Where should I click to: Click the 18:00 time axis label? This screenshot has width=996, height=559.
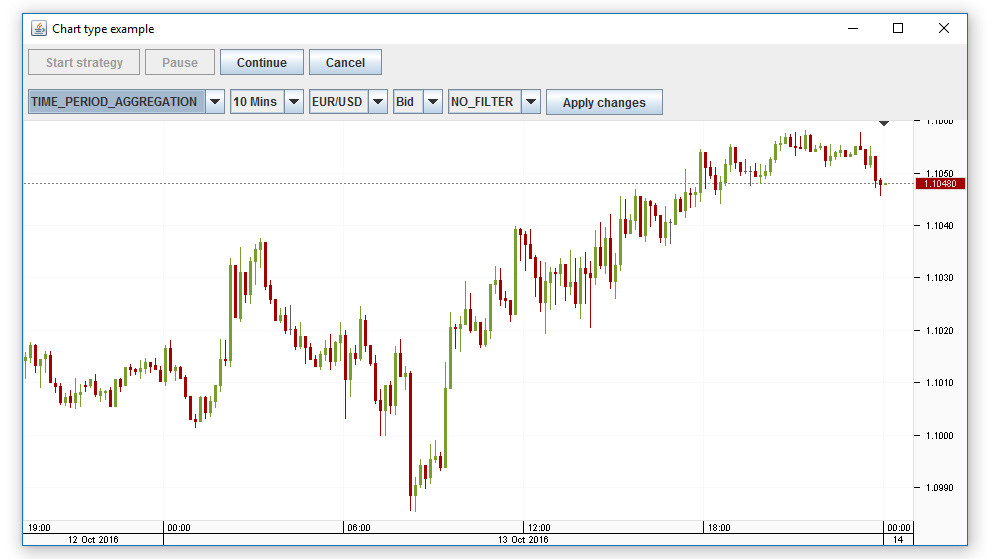(719, 528)
